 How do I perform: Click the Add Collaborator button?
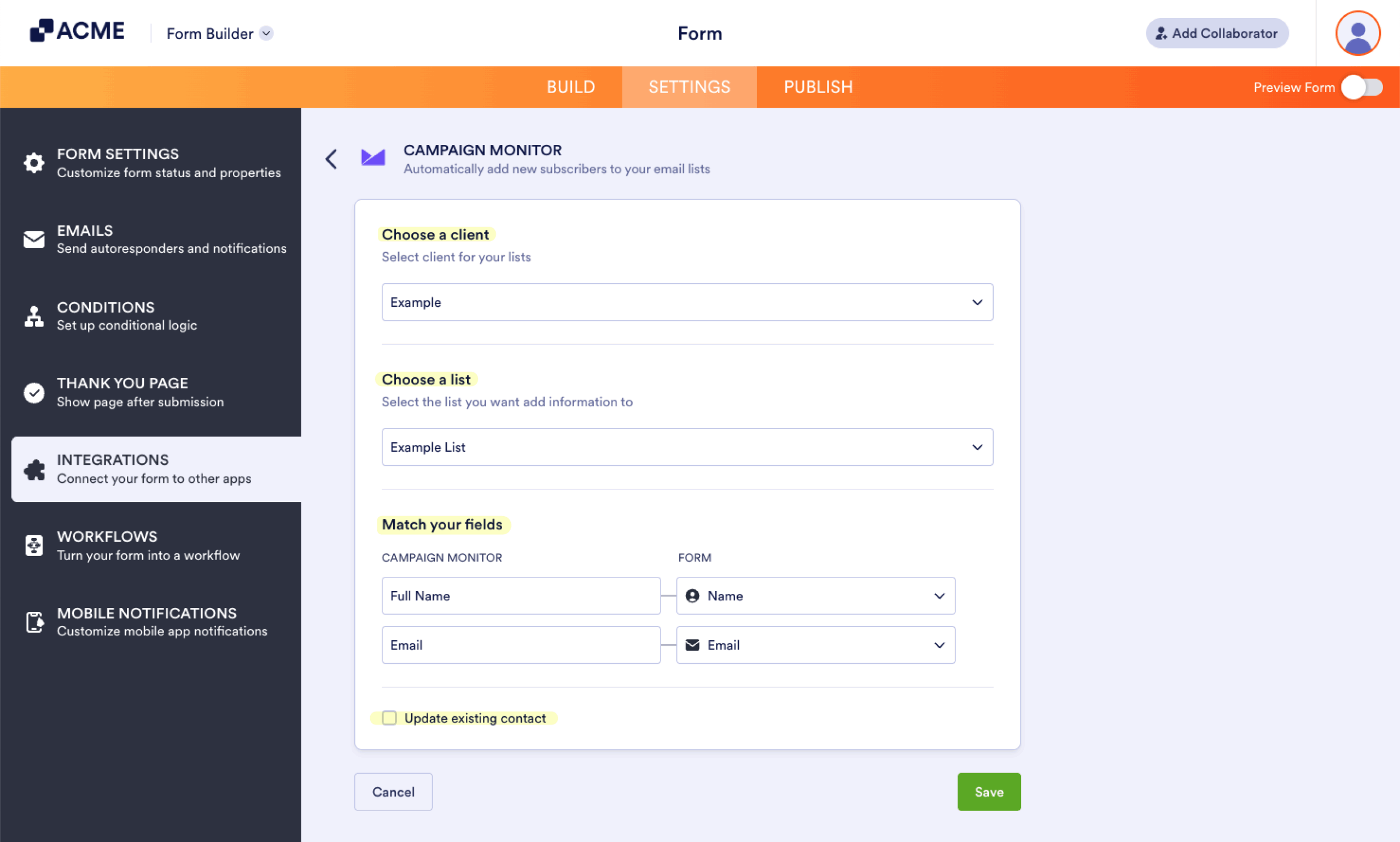[x=1216, y=33]
